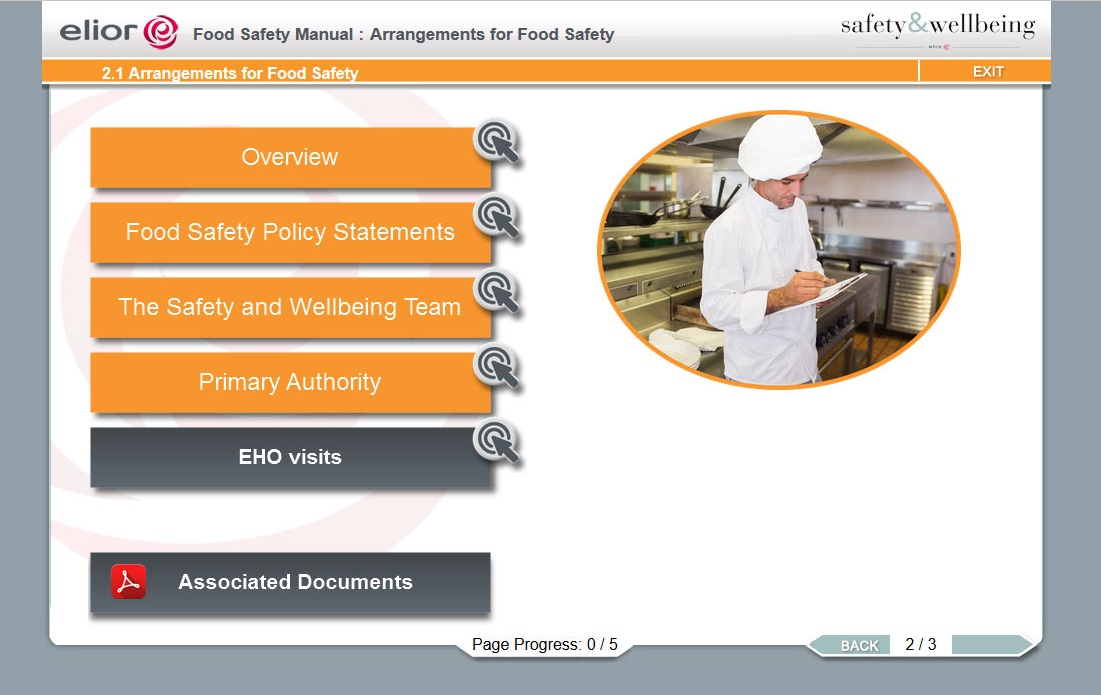Open Food Safety Policy Statements
1101x695 pixels.
coord(289,232)
